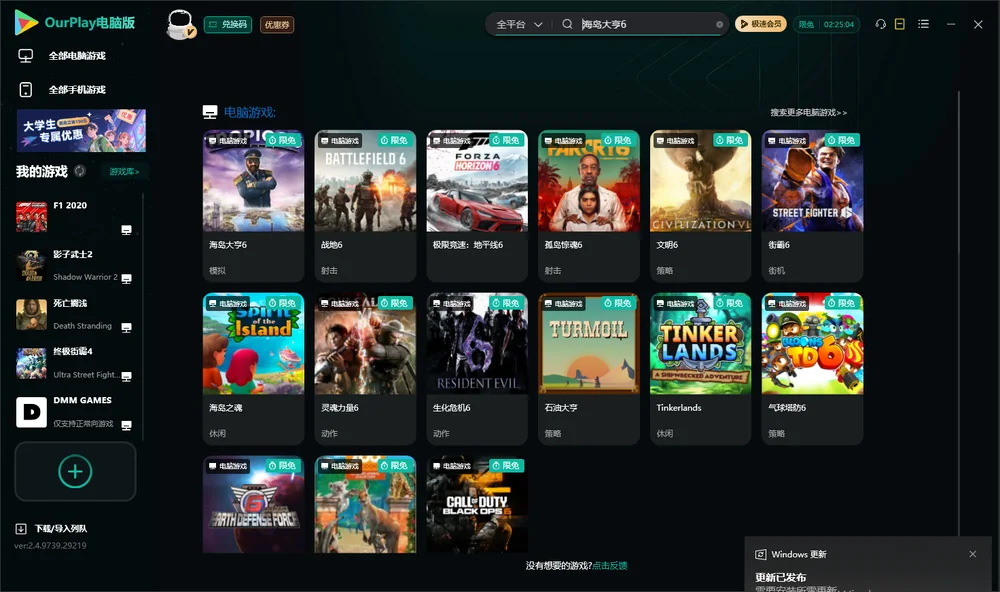Close the Windows 更新 notification

(x=973, y=554)
